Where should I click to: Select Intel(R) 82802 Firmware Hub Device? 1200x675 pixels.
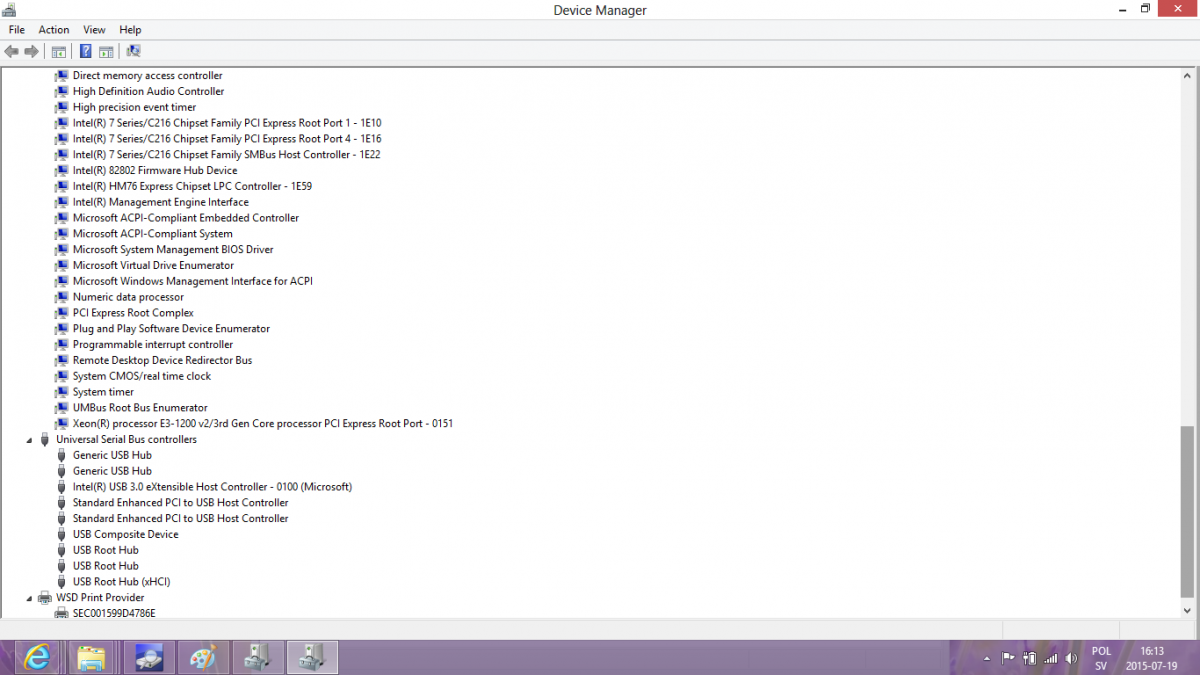[x=155, y=170]
